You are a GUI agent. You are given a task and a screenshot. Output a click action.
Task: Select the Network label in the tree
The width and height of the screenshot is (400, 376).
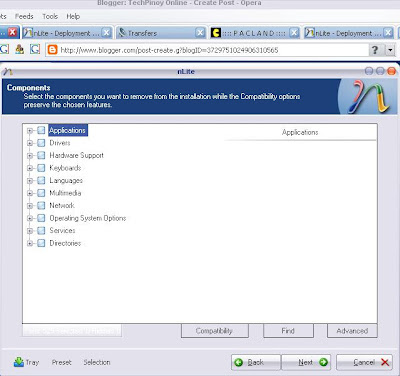click(x=62, y=206)
